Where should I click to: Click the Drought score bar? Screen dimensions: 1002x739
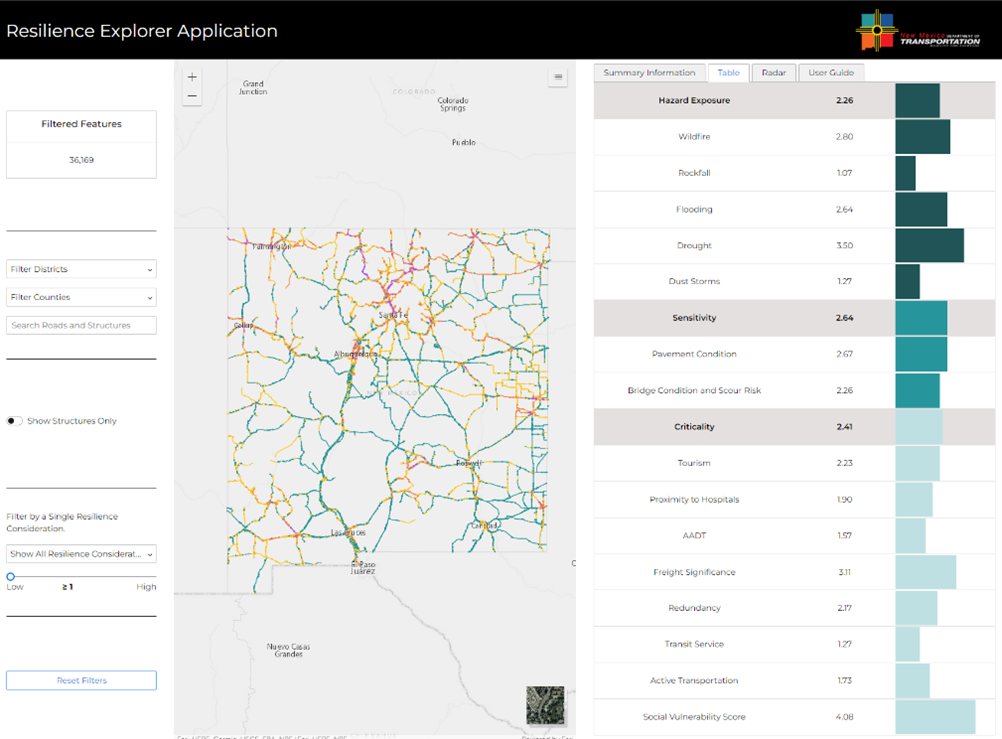pos(930,245)
